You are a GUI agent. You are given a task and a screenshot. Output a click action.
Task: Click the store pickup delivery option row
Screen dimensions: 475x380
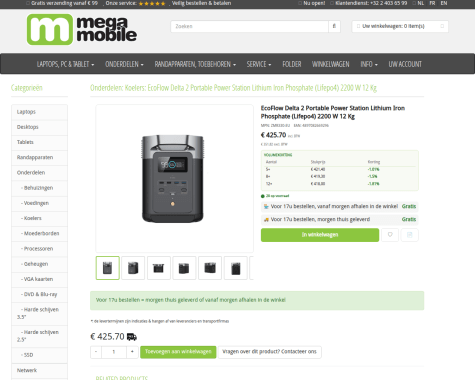[340, 207]
